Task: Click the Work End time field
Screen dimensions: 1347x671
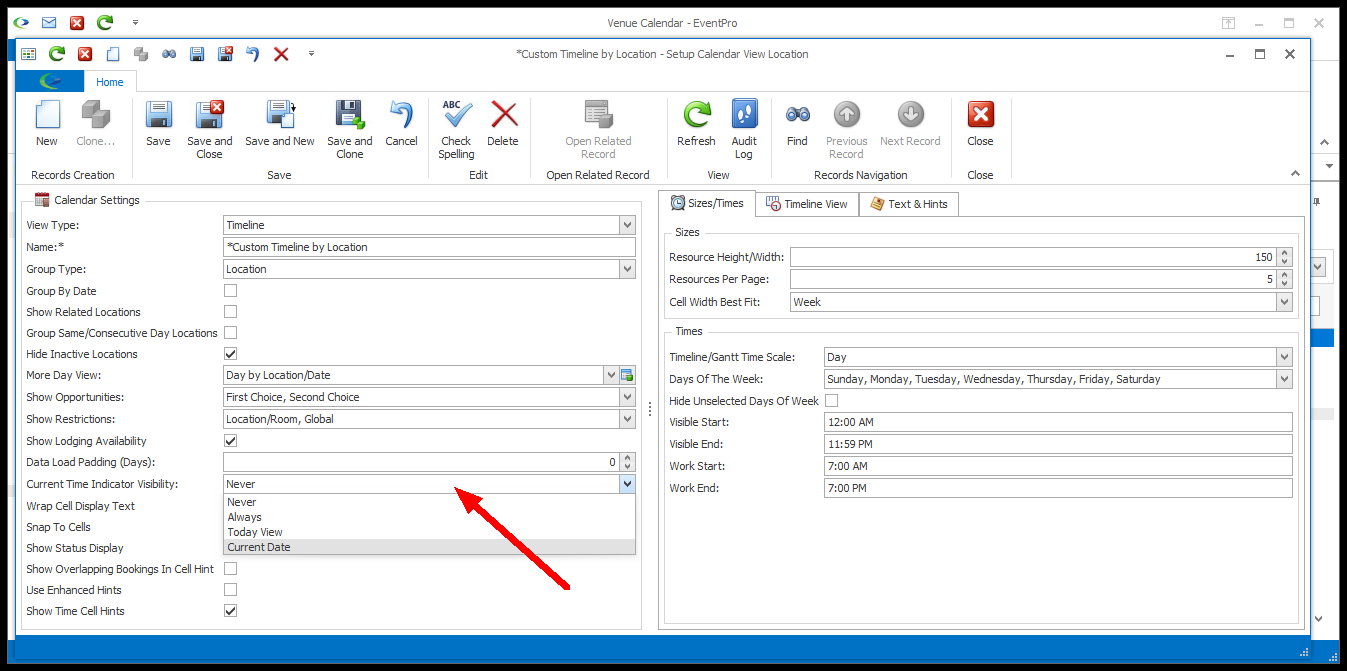Action: click(x=1058, y=488)
